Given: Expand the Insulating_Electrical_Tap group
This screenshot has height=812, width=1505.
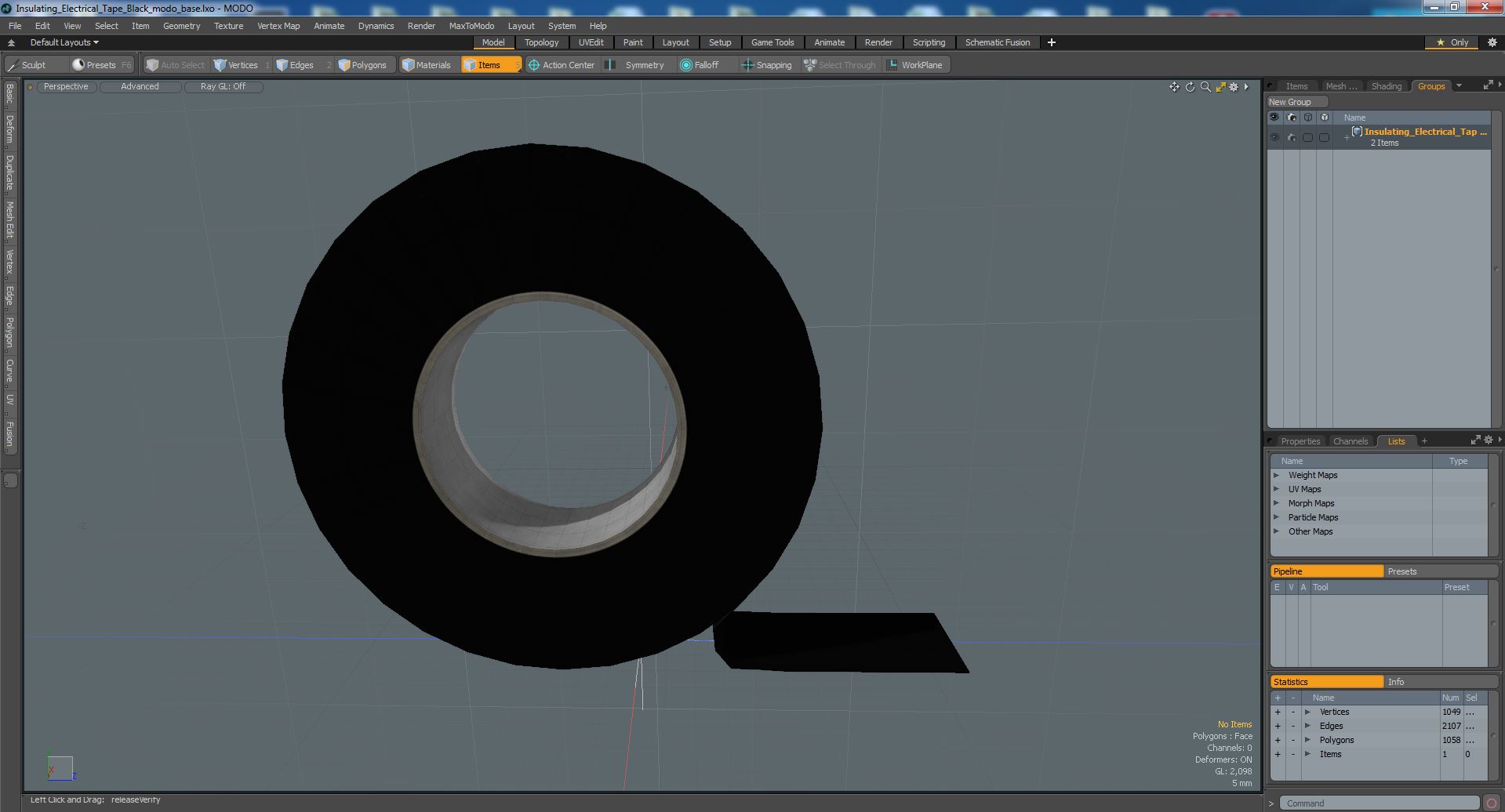Looking at the screenshot, I should [x=1347, y=138].
